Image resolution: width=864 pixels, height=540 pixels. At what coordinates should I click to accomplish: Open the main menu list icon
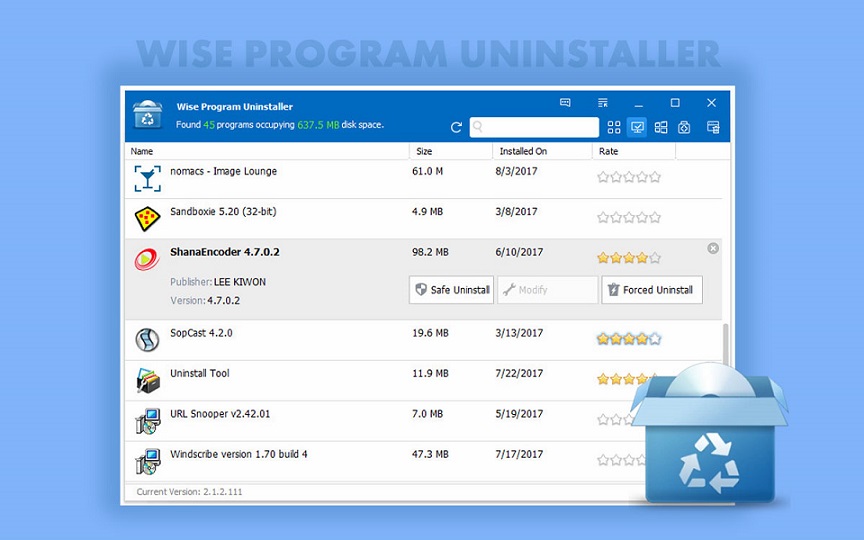(603, 102)
